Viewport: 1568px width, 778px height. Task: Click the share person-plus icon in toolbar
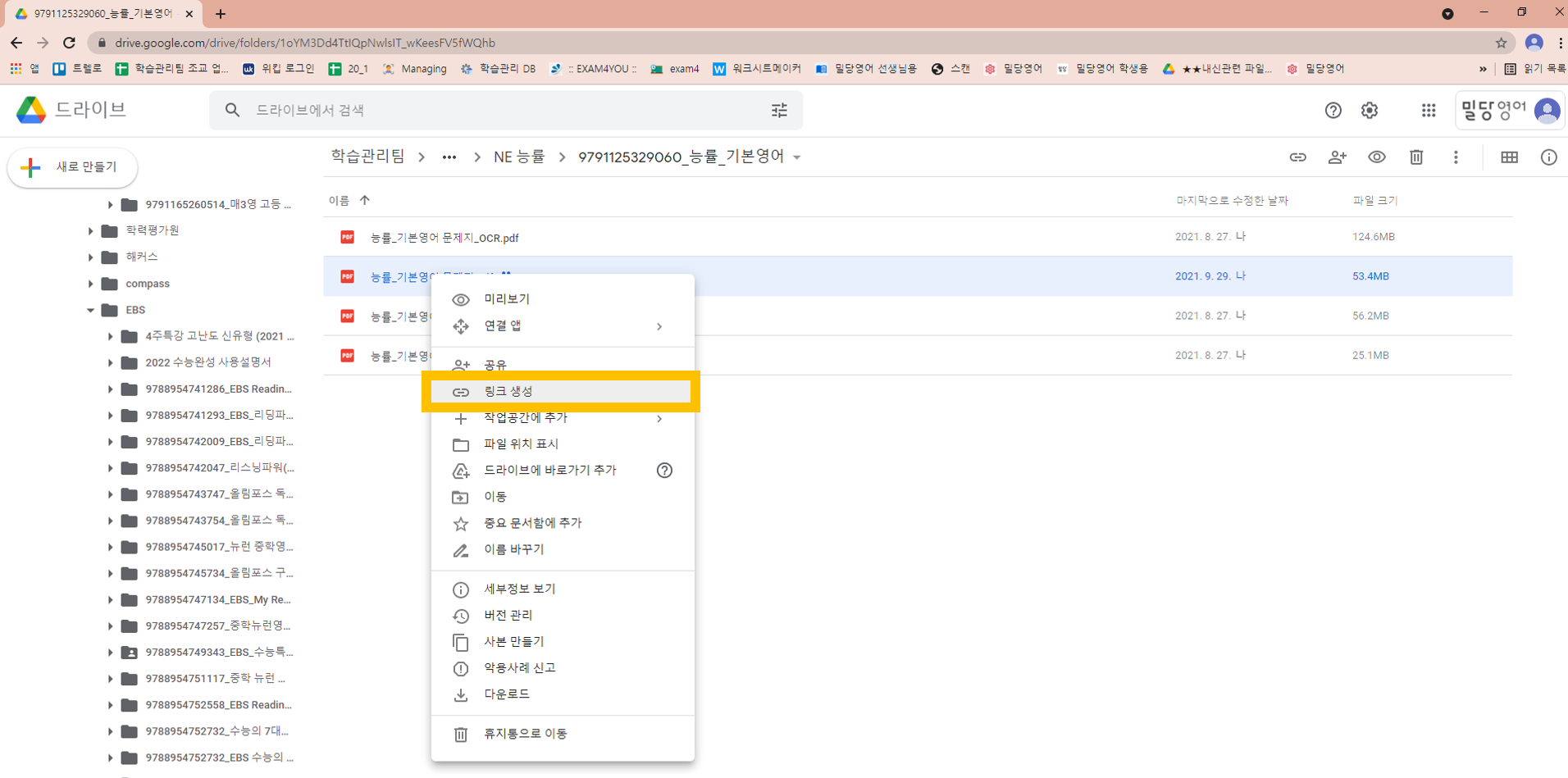1337,157
